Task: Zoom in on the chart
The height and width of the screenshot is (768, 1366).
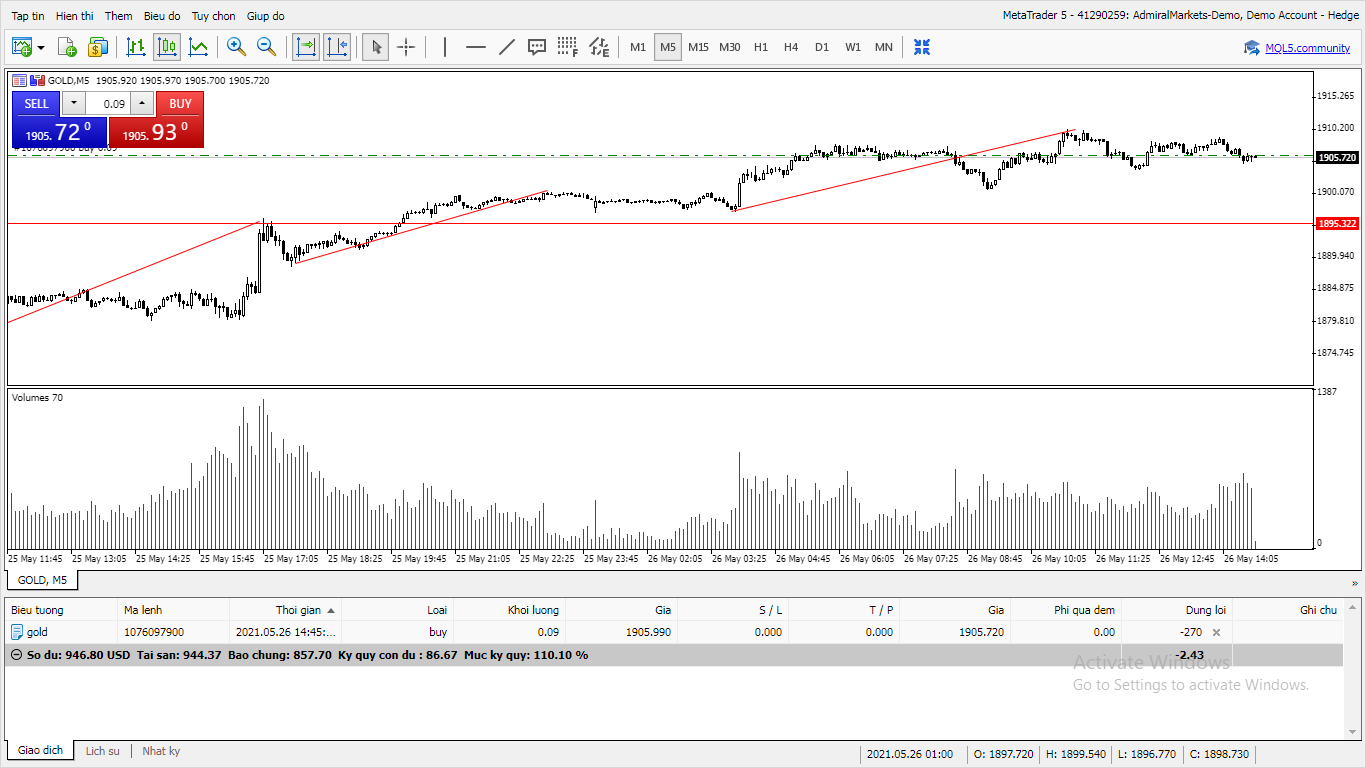Action: coord(236,47)
